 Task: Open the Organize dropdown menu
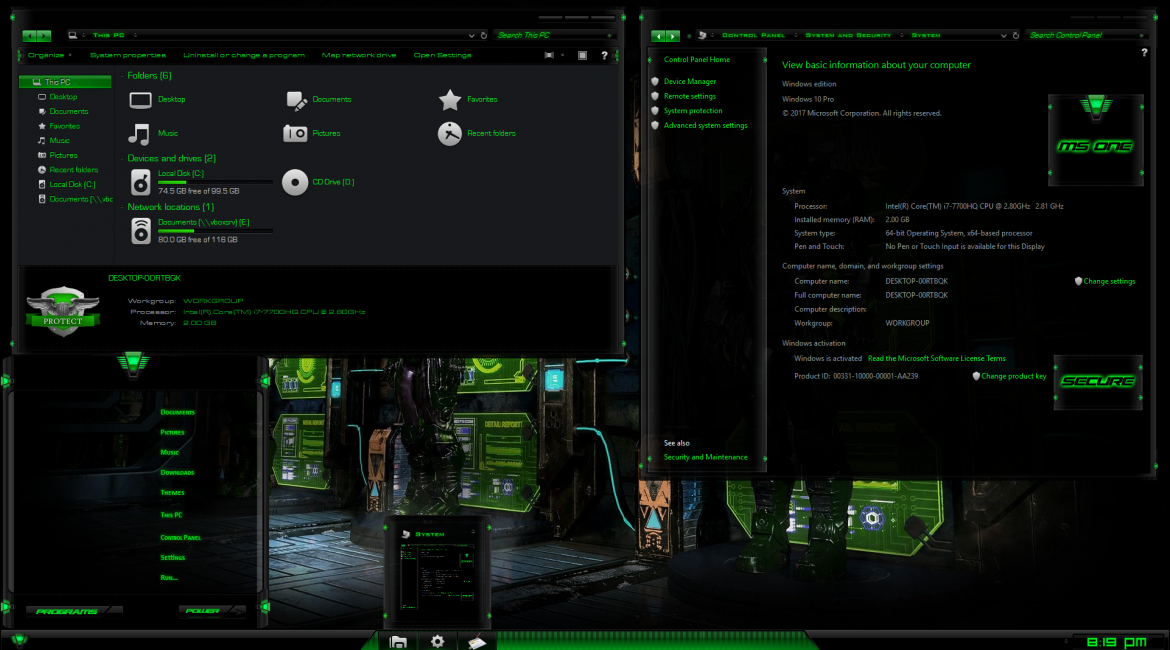pyautogui.click(x=49, y=55)
